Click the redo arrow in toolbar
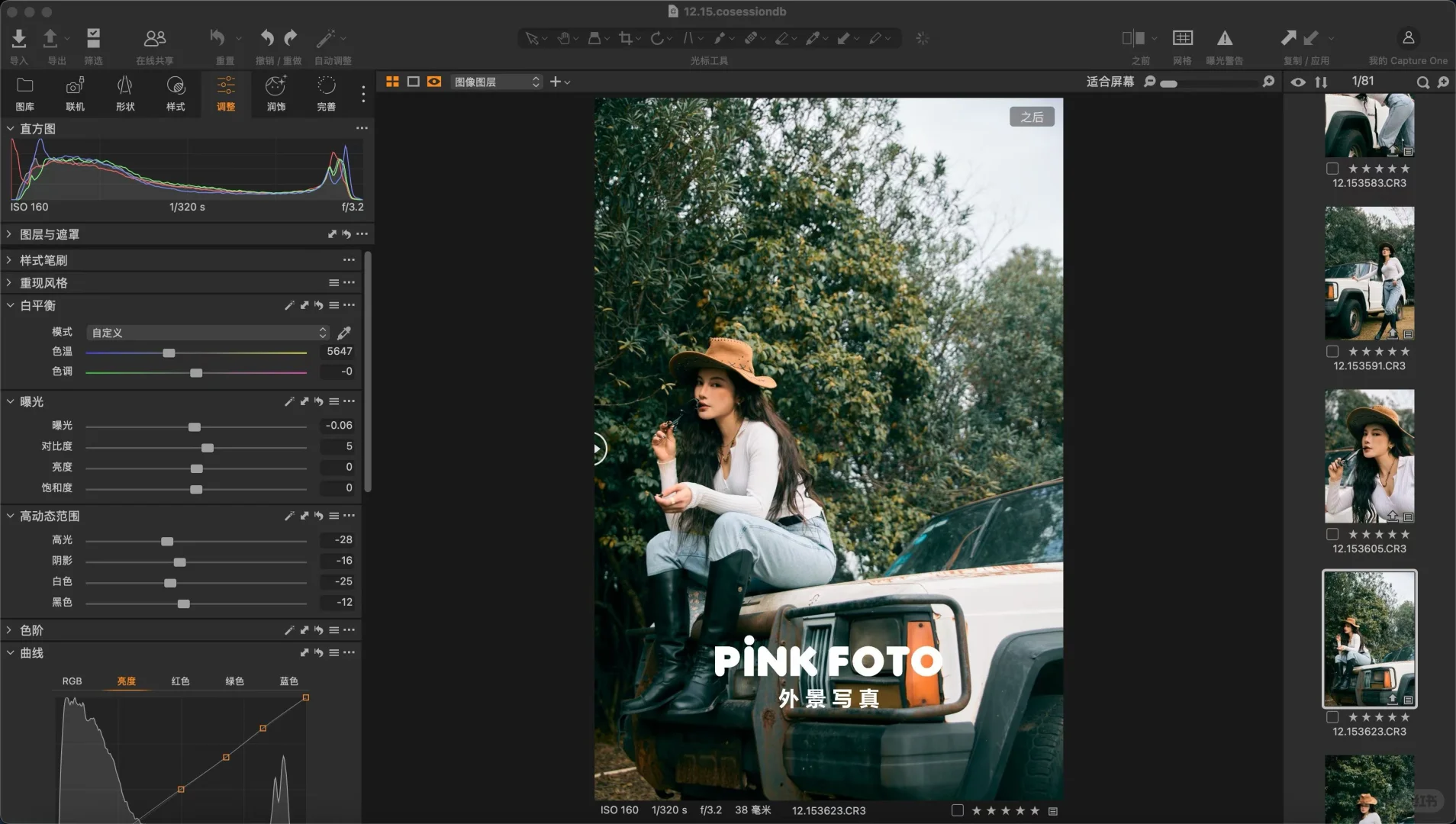This screenshot has height=824, width=1456. pos(291,37)
